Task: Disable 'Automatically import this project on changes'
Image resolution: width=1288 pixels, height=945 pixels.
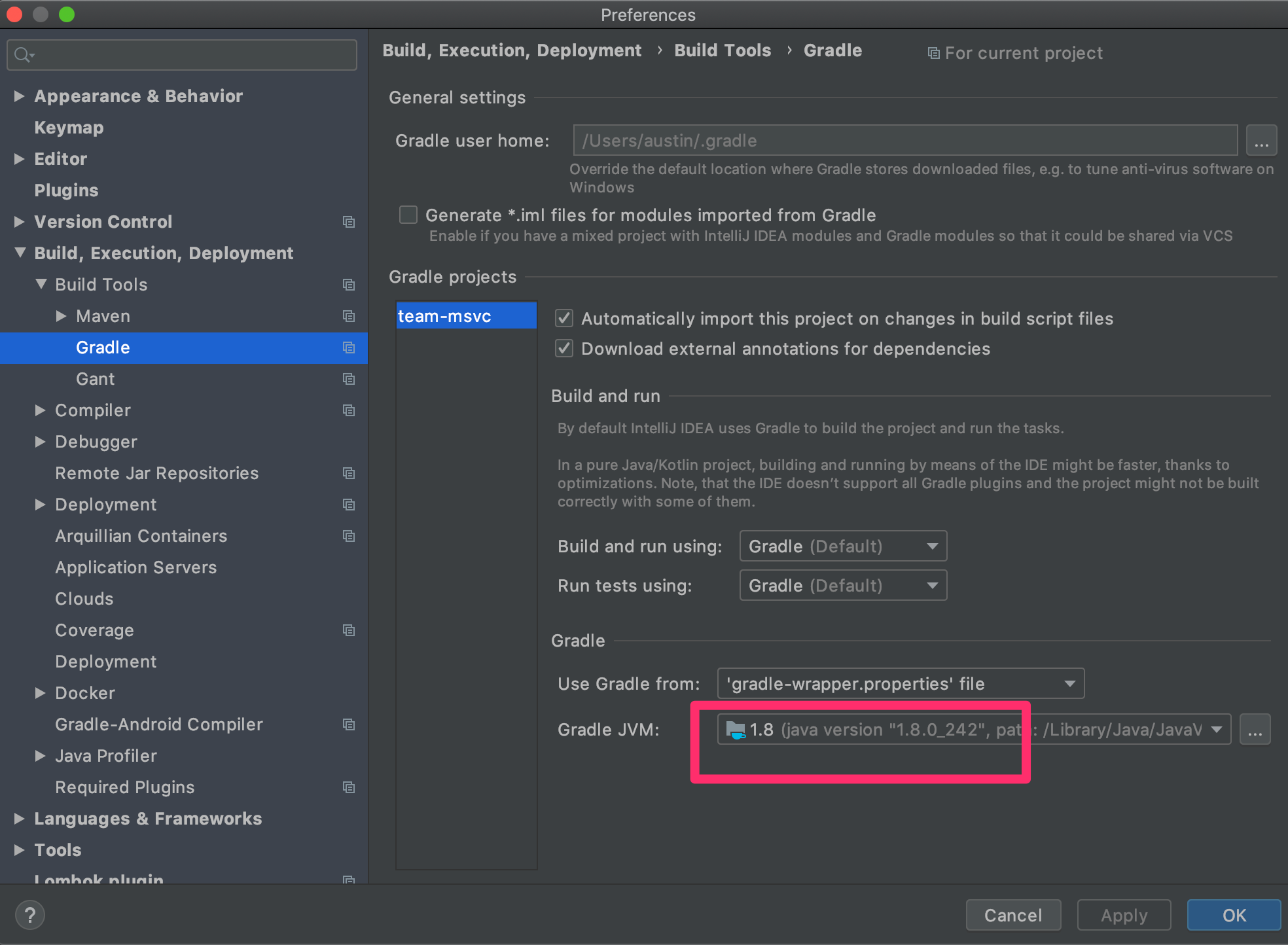Action: point(563,318)
